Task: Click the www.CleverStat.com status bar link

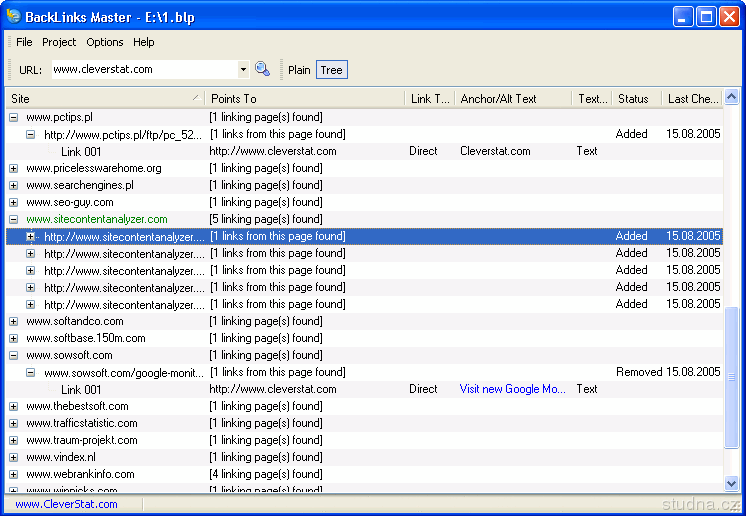Action: [66, 504]
